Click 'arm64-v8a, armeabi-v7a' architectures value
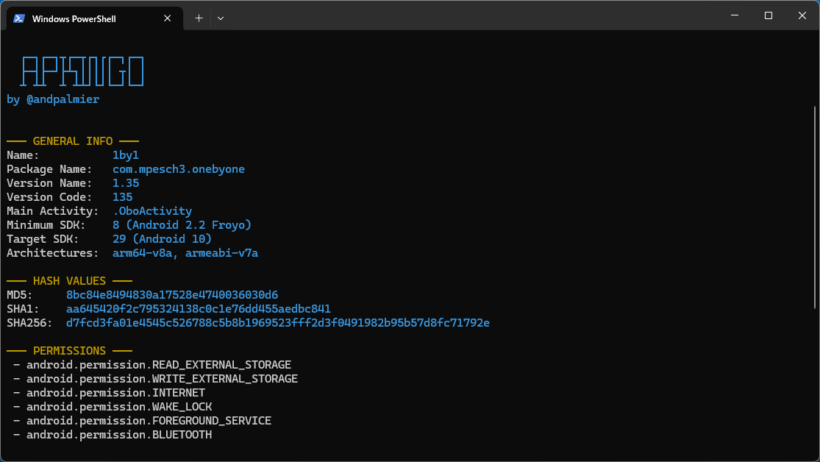The image size is (820, 462). pyautogui.click(x=185, y=253)
